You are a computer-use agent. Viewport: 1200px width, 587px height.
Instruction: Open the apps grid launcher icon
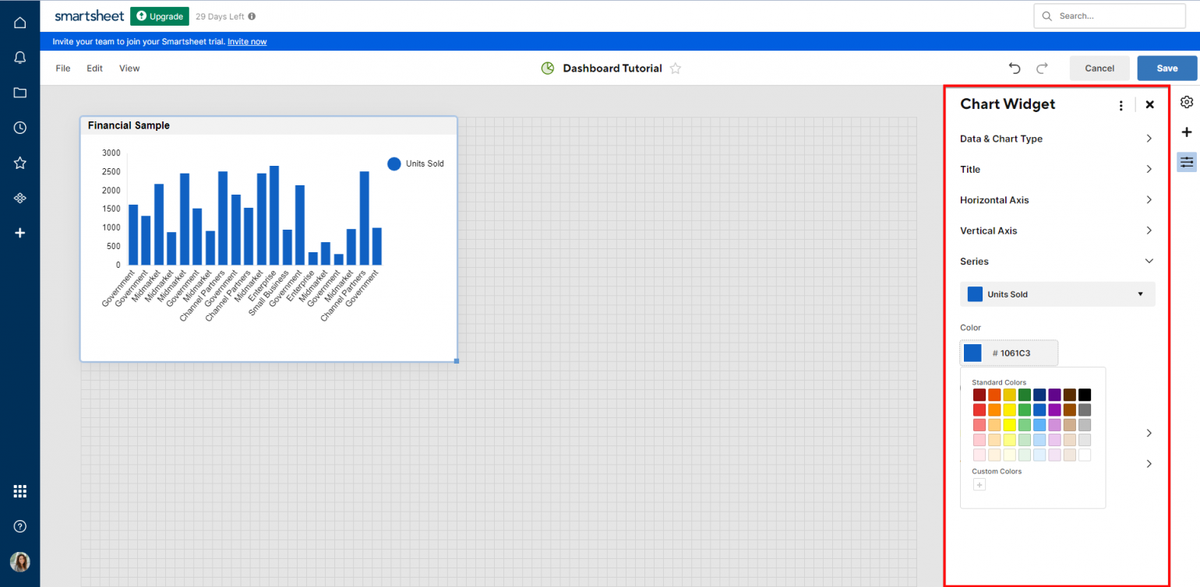point(20,490)
